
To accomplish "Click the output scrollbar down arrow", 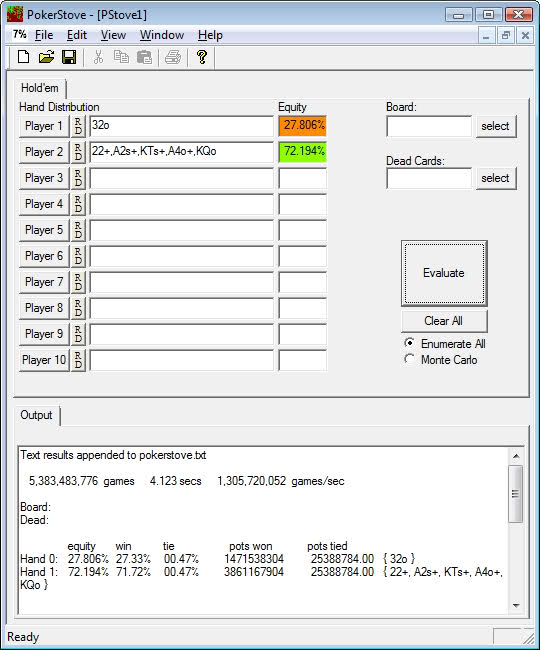I will click(x=516, y=606).
